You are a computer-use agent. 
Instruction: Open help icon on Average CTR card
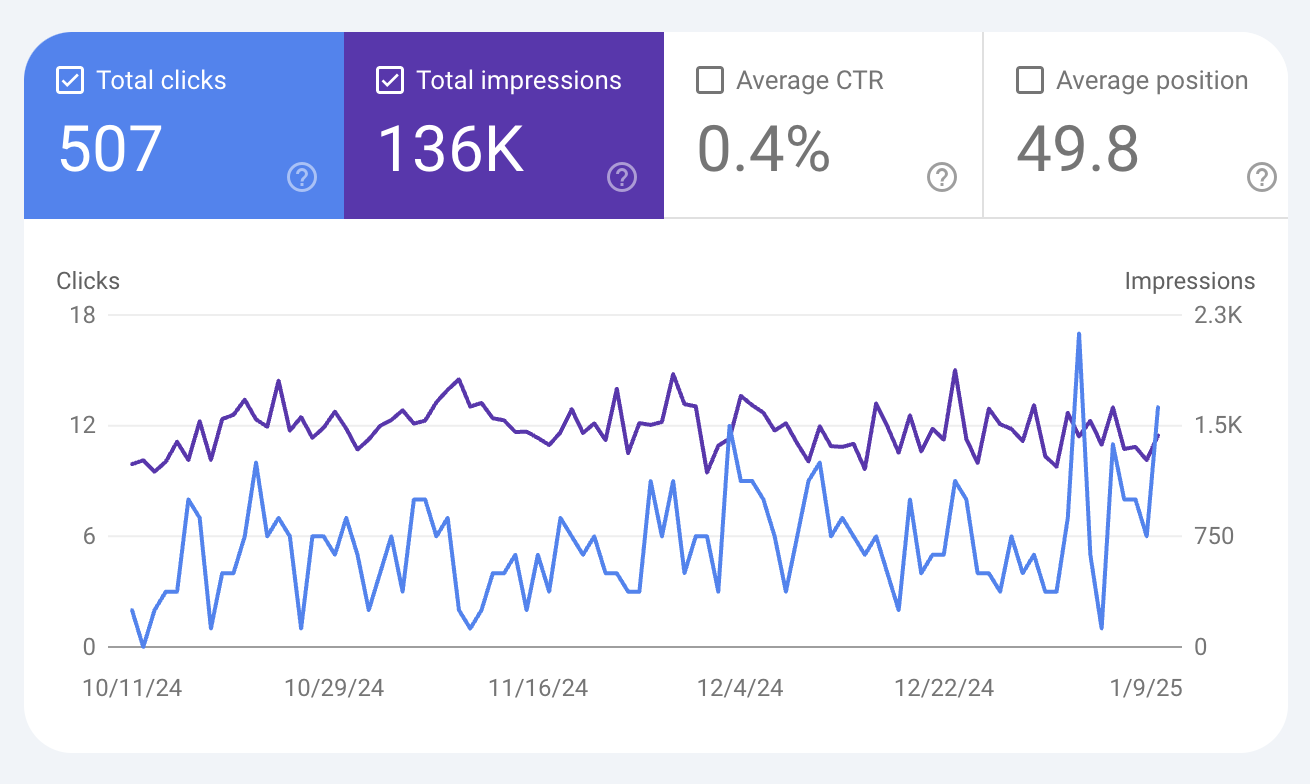pyautogui.click(x=942, y=178)
